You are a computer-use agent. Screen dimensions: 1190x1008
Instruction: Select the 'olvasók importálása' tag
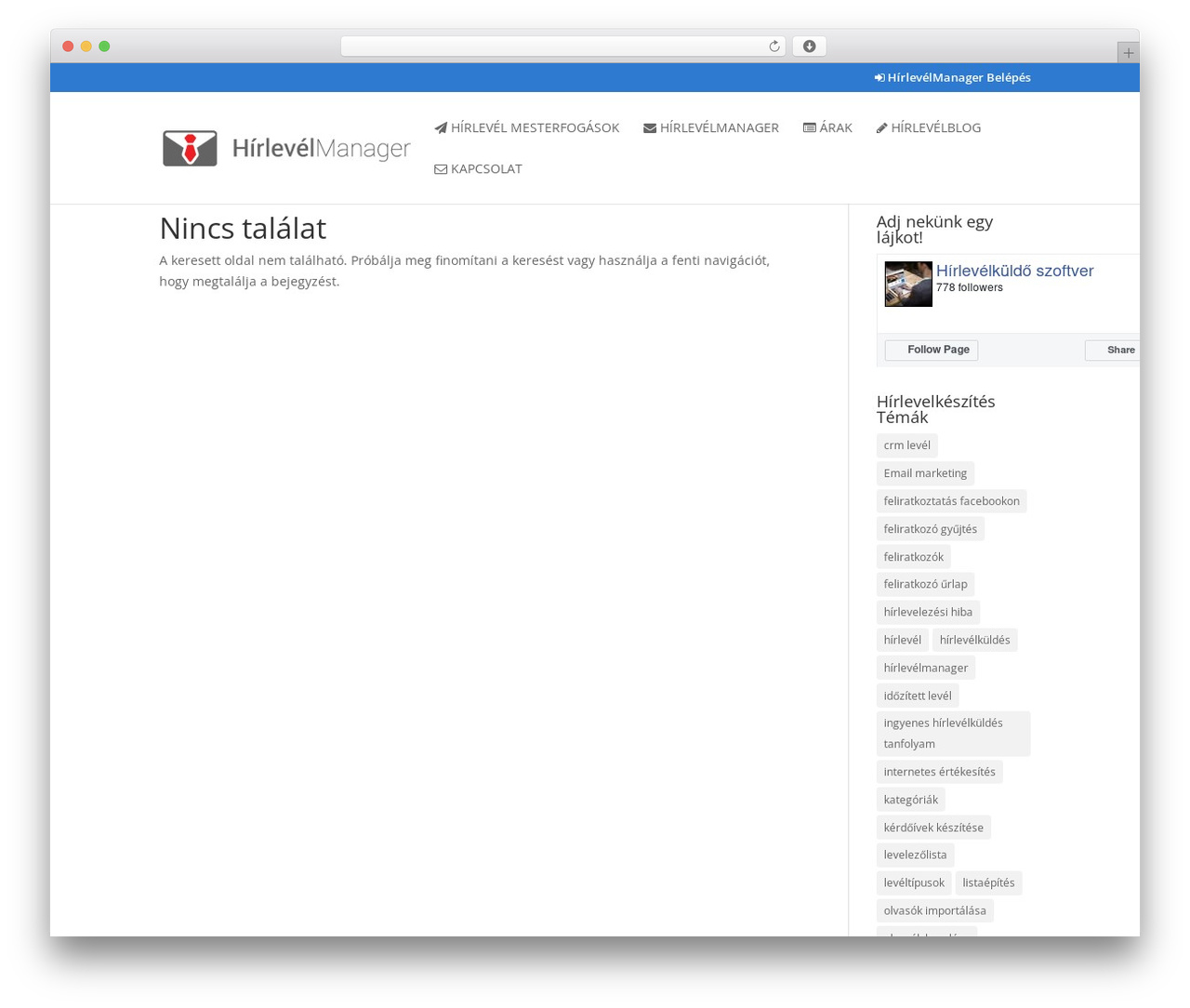[x=935, y=910]
